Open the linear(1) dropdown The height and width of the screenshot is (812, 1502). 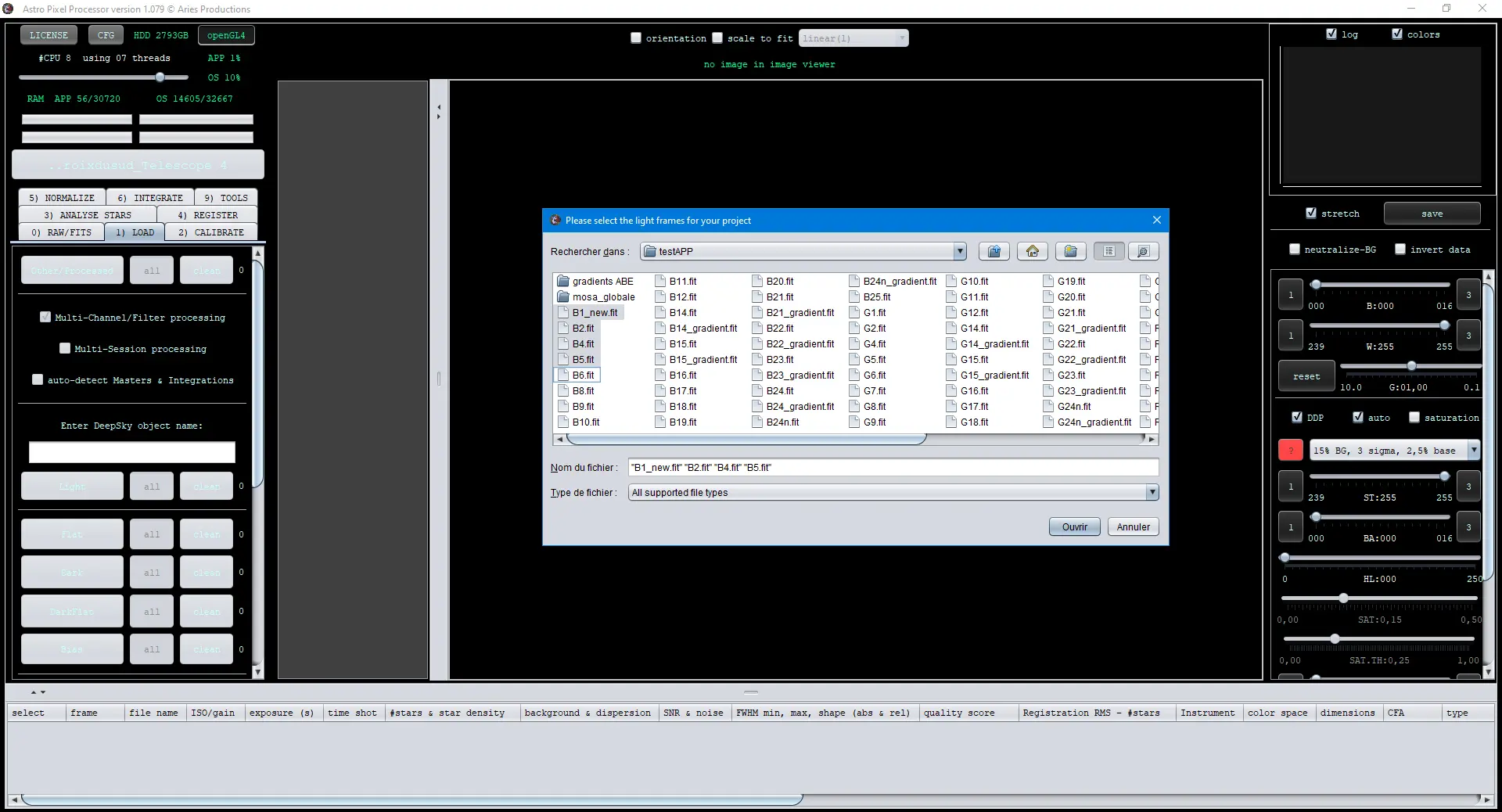(x=853, y=38)
